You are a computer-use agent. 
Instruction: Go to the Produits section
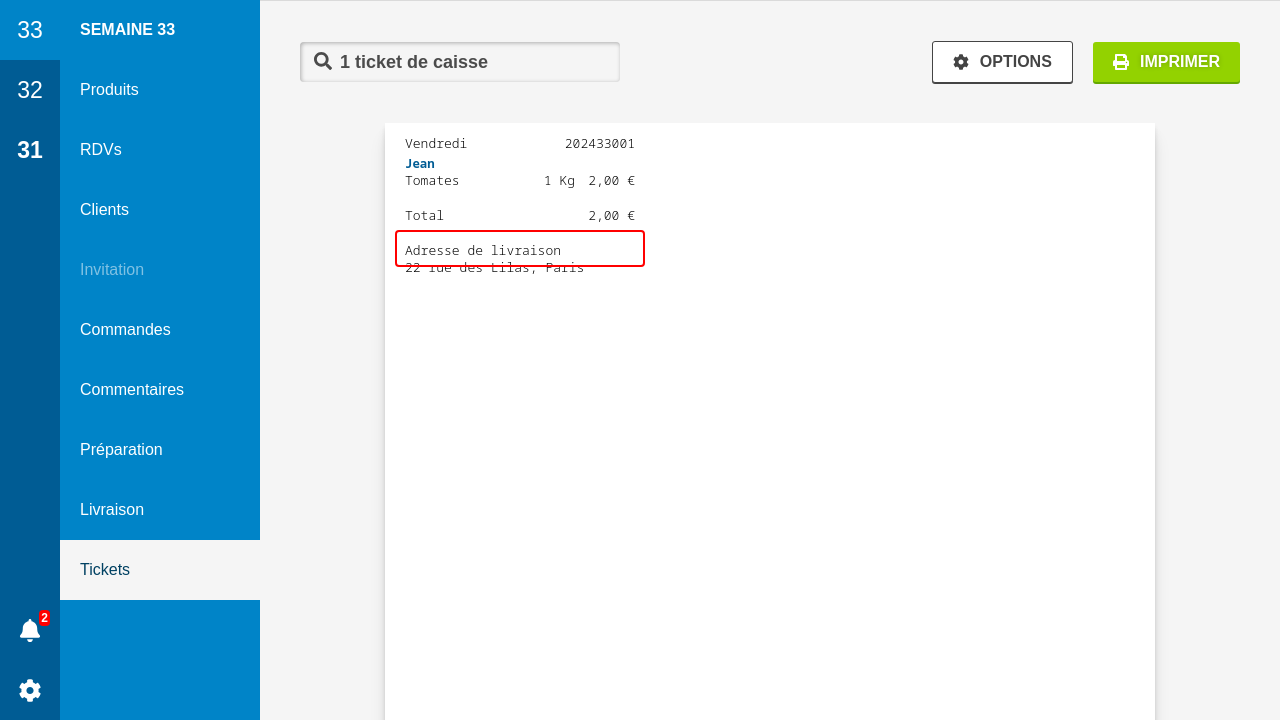click(109, 90)
